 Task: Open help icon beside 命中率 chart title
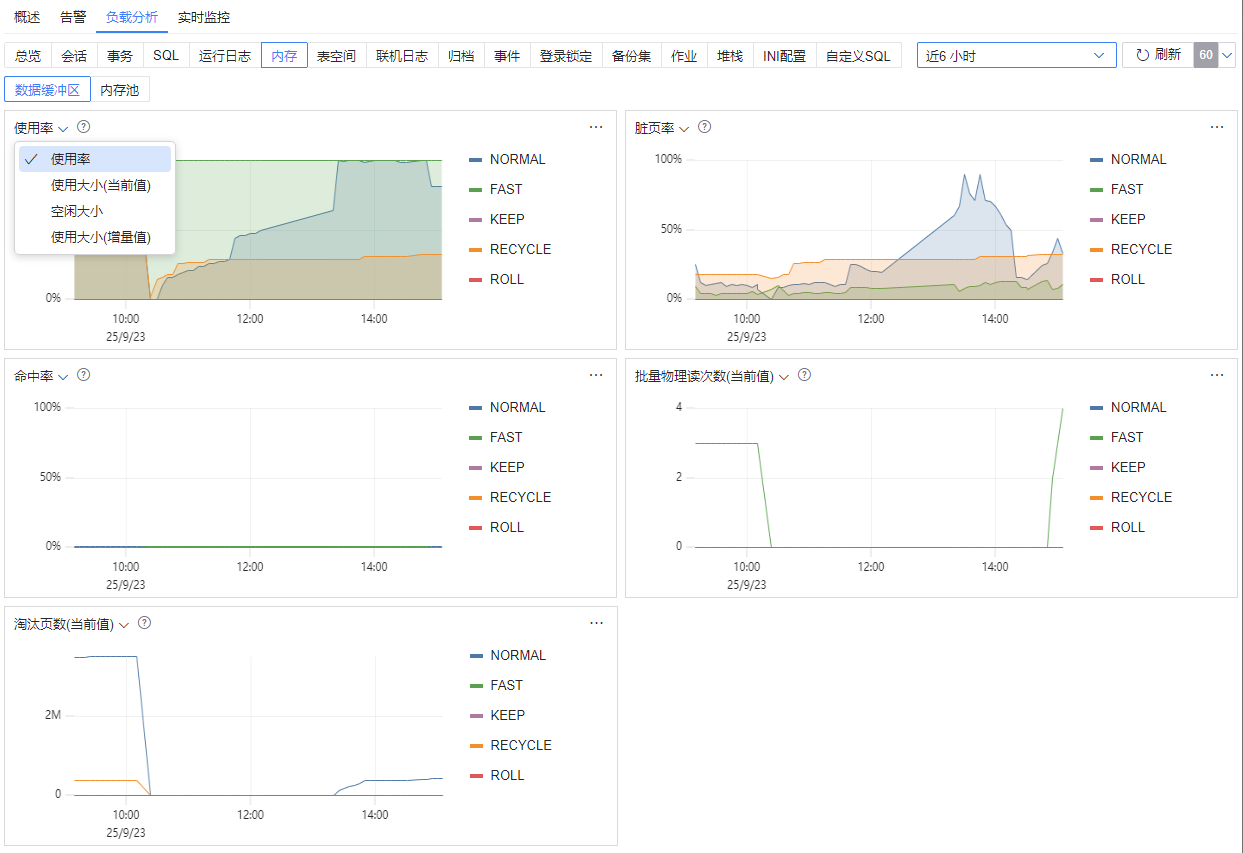click(x=84, y=375)
